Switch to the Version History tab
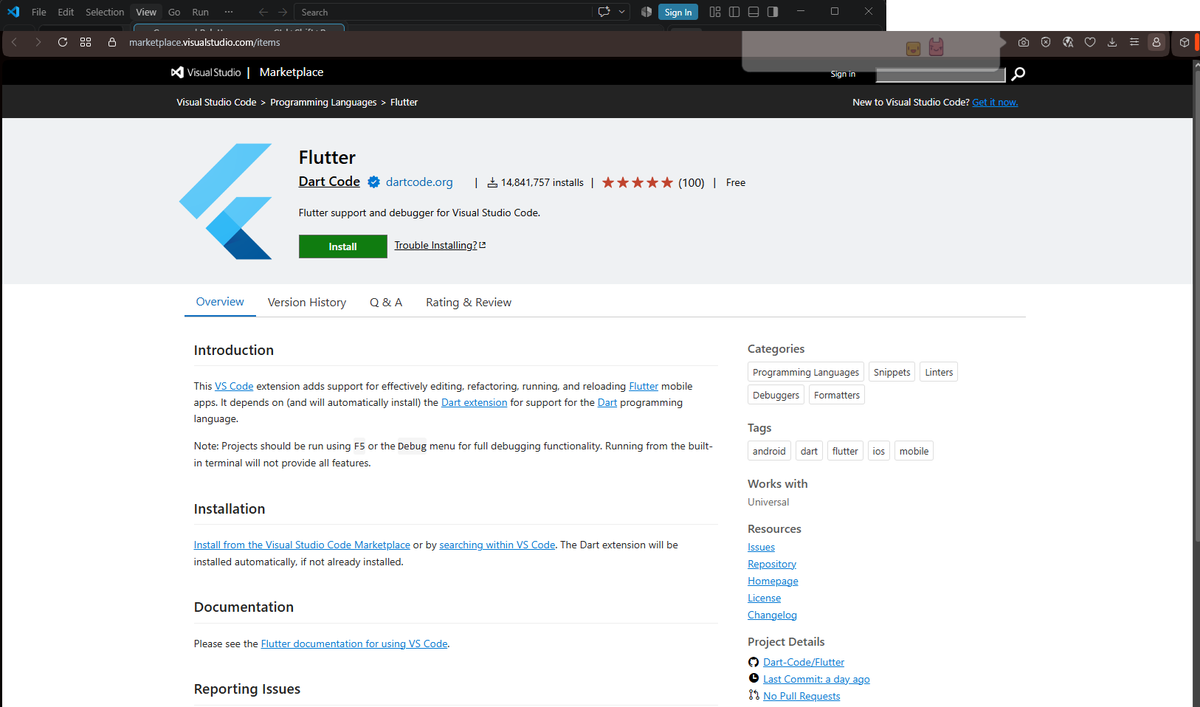This screenshot has height=707, width=1200. pyautogui.click(x=307, y=302)
